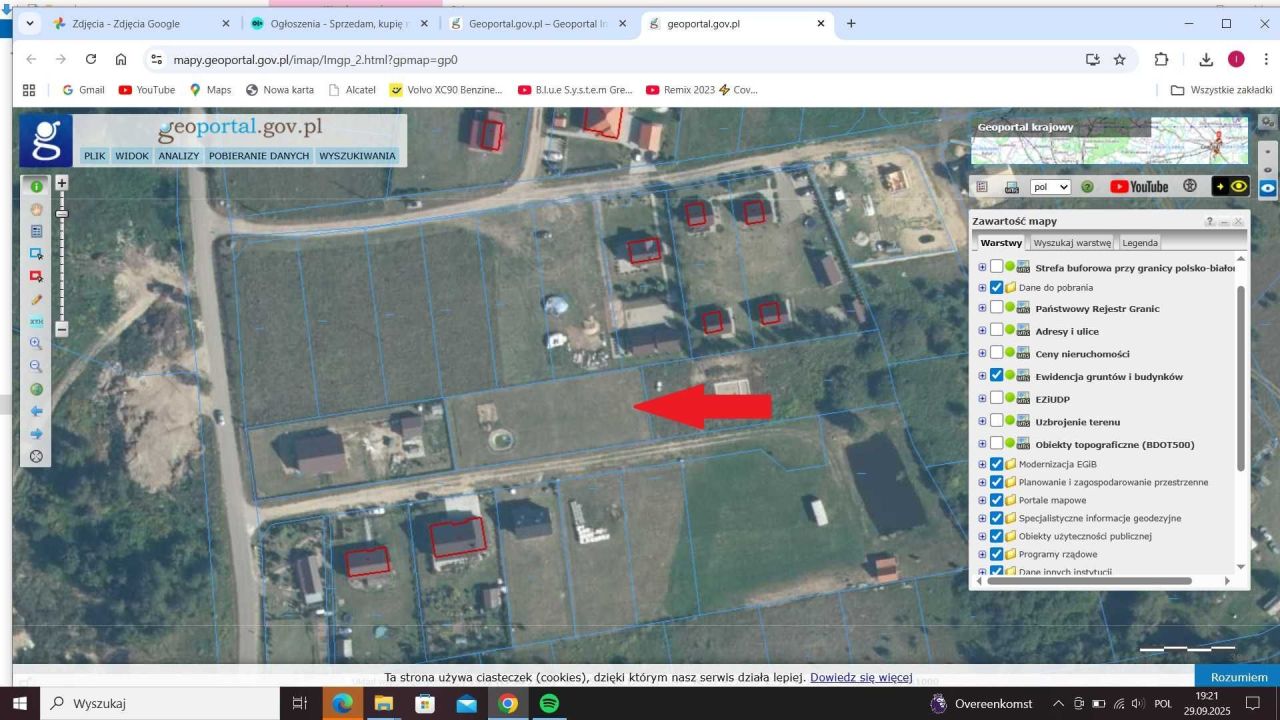Screen dimensions: 1280x720
Task: Go to previous map view arrow
Action: [37, 411]
